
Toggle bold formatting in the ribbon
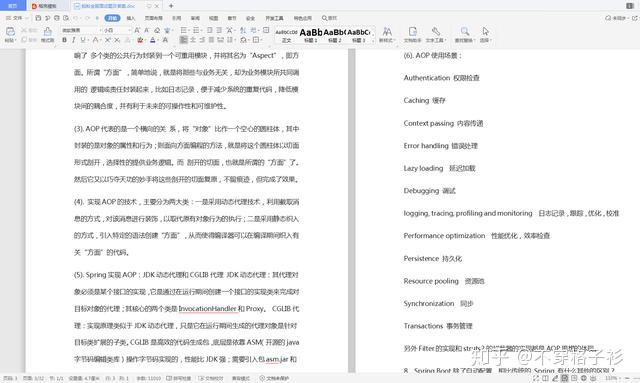click(x=64, y=40)
